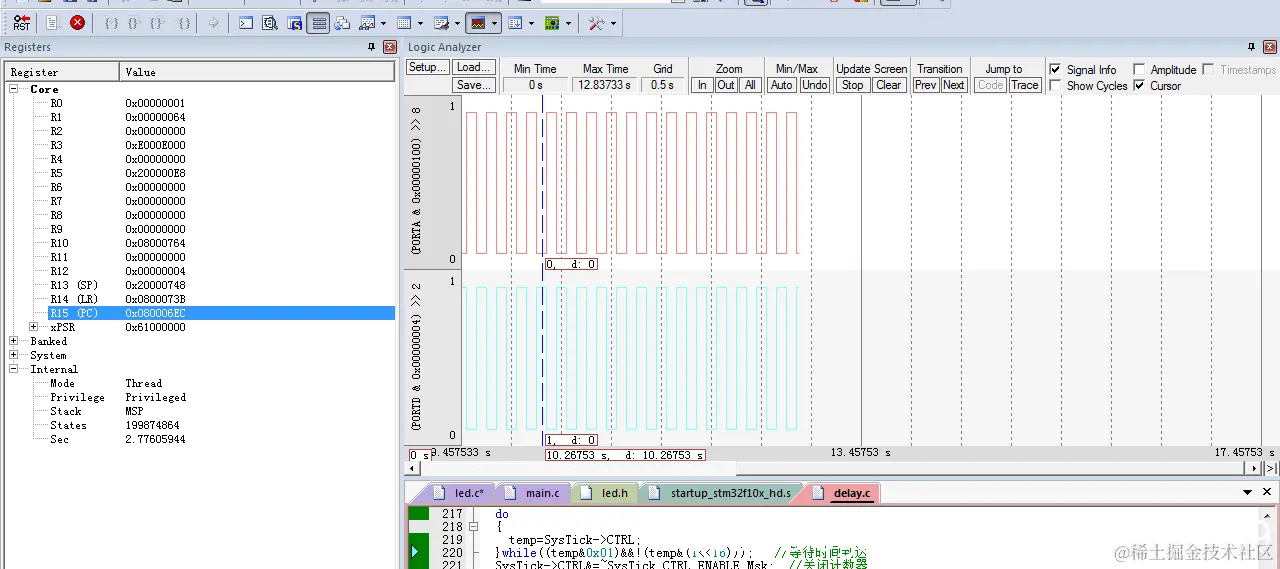Reset the CPU with the RST icon
The width and height of the screenshot is (1280, 569).
pyautogui.click(x=22, y=23)
